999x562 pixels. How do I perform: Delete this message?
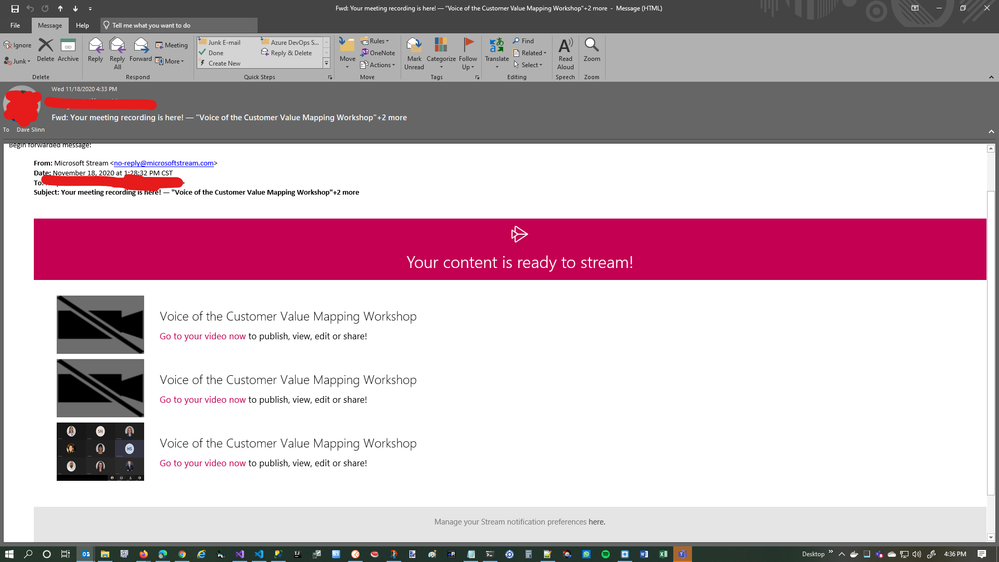[x=45, y=50]
